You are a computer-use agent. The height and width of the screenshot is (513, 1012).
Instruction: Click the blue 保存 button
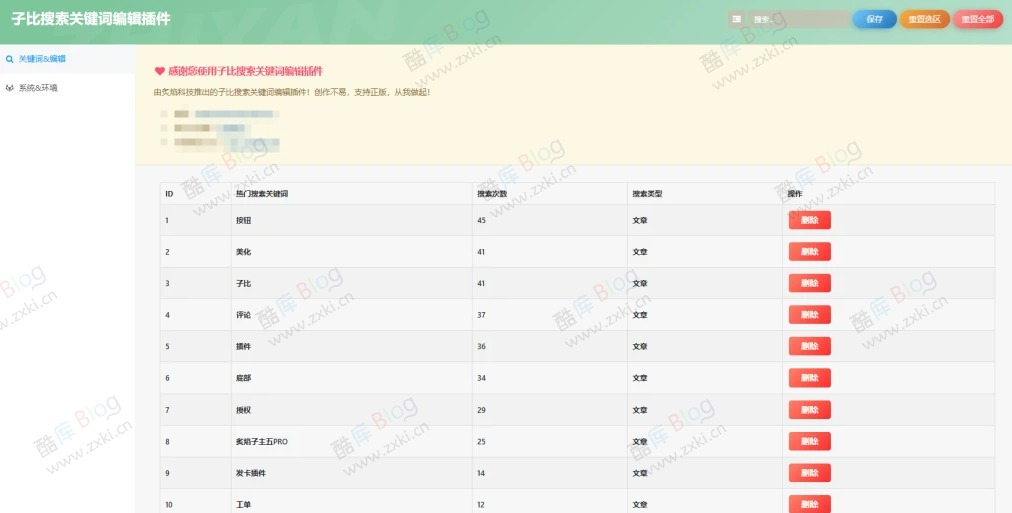coord(875,19)
